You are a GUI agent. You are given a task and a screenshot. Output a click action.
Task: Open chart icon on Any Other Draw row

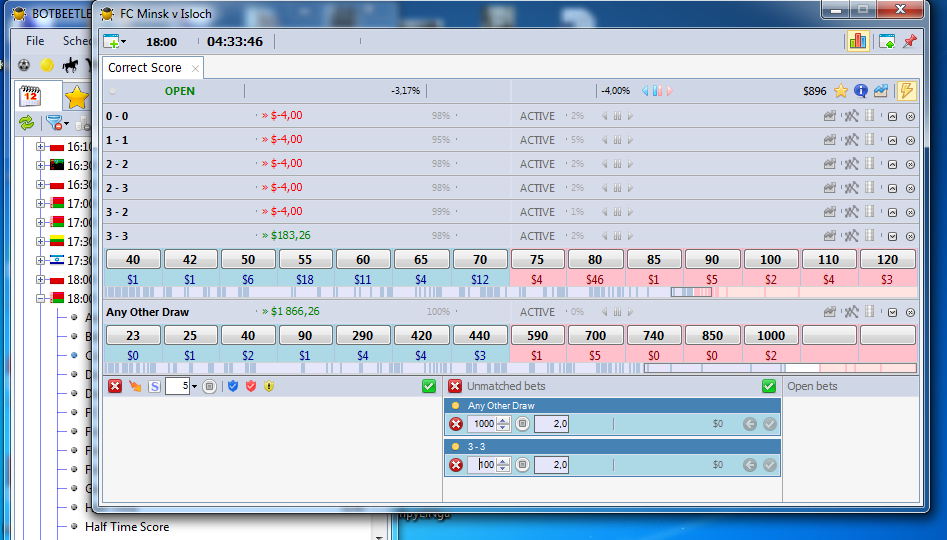(830, 312)
